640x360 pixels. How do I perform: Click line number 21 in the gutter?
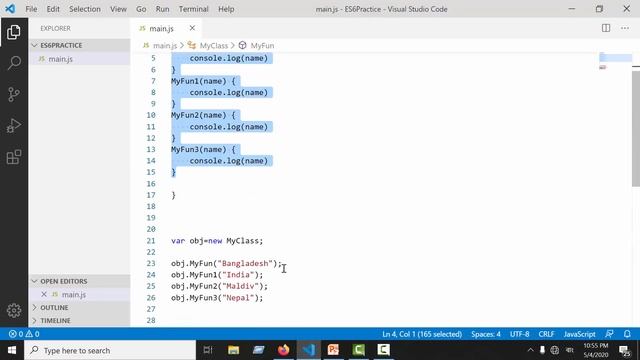pos(151,241)
